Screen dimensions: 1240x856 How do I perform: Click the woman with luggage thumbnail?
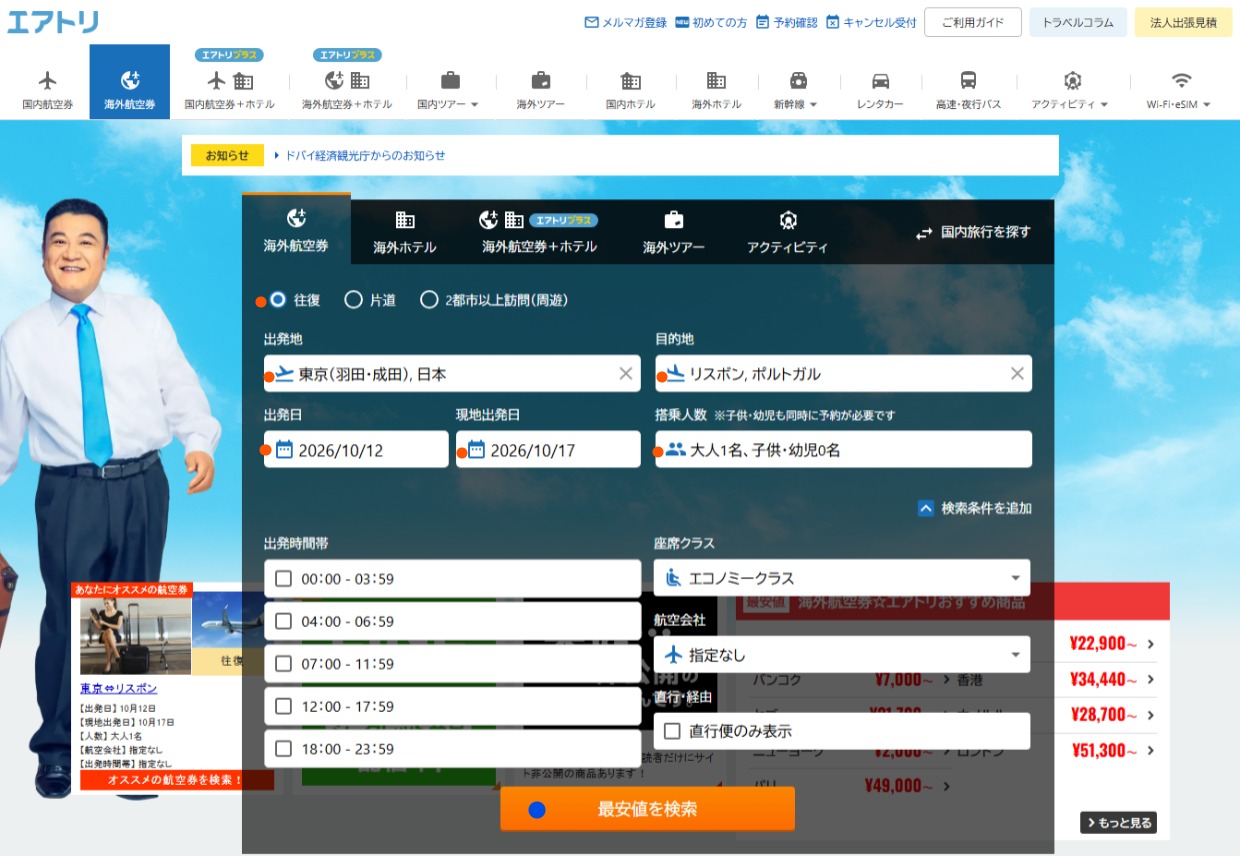pos(136,637)
